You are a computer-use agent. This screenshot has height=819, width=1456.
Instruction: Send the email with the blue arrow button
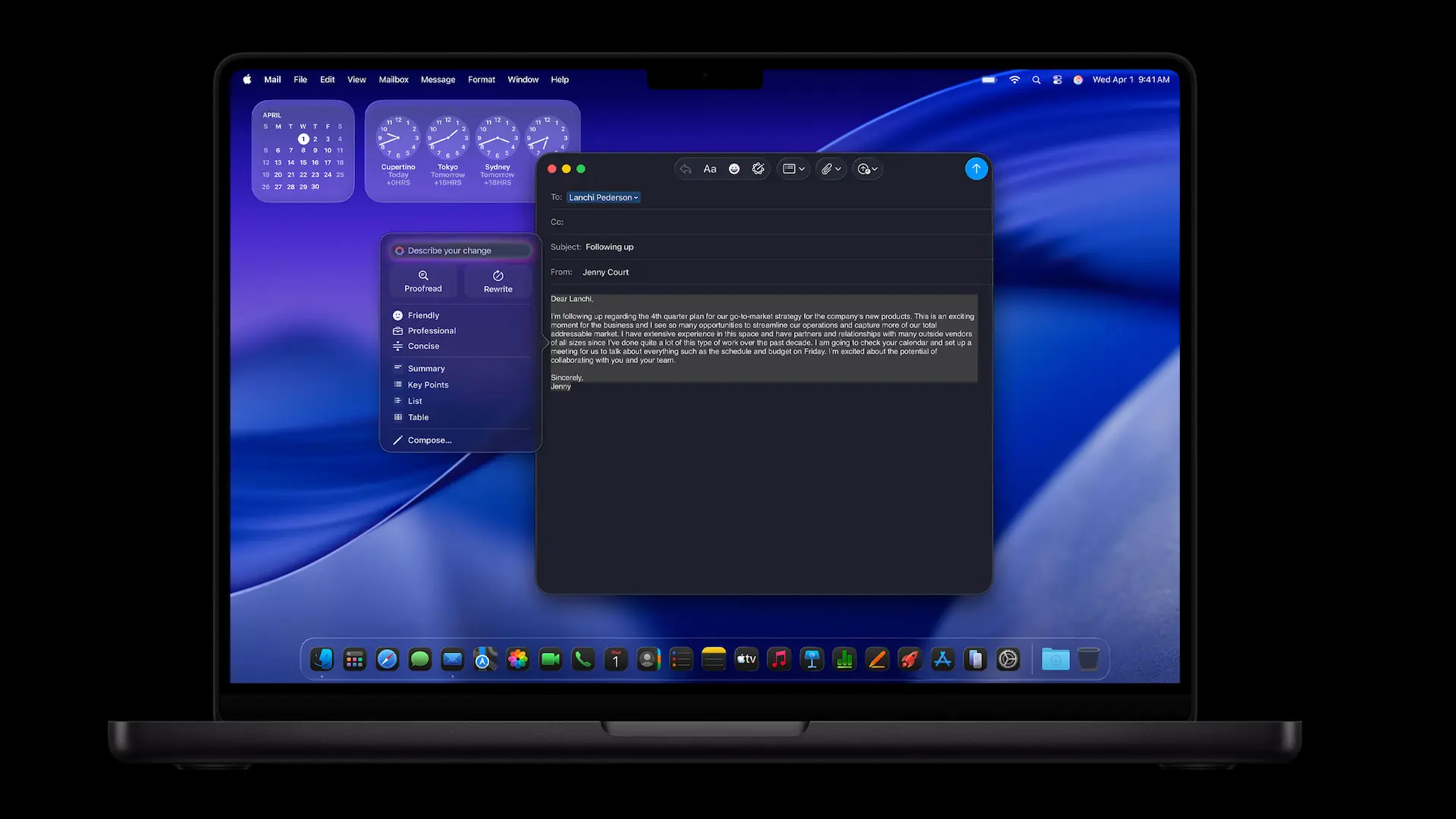pyautogui.click(x=976, y=168)
